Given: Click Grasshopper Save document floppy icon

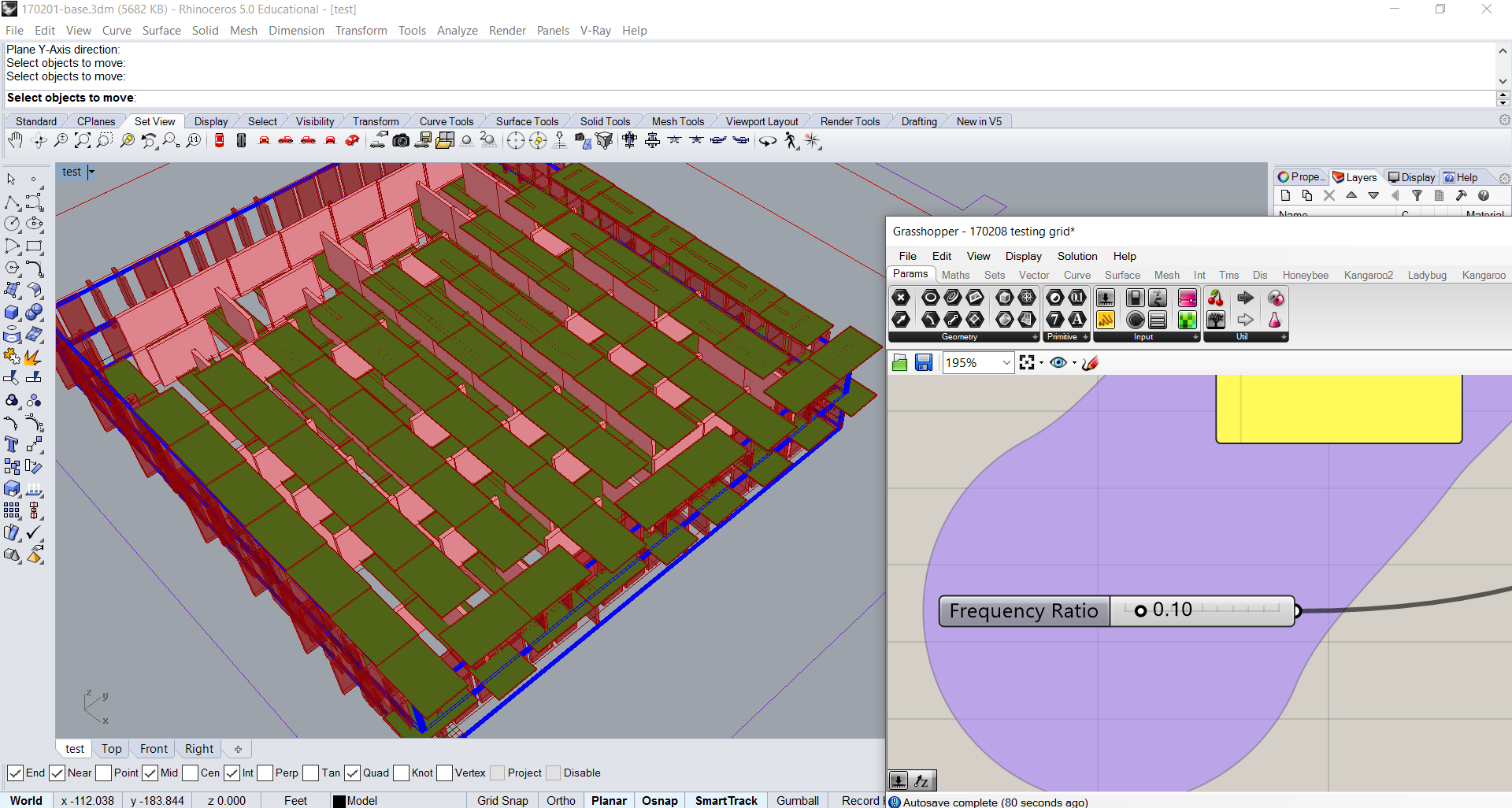Looking at the screenshot, I should pyautogui.click(x=924, y=362).
